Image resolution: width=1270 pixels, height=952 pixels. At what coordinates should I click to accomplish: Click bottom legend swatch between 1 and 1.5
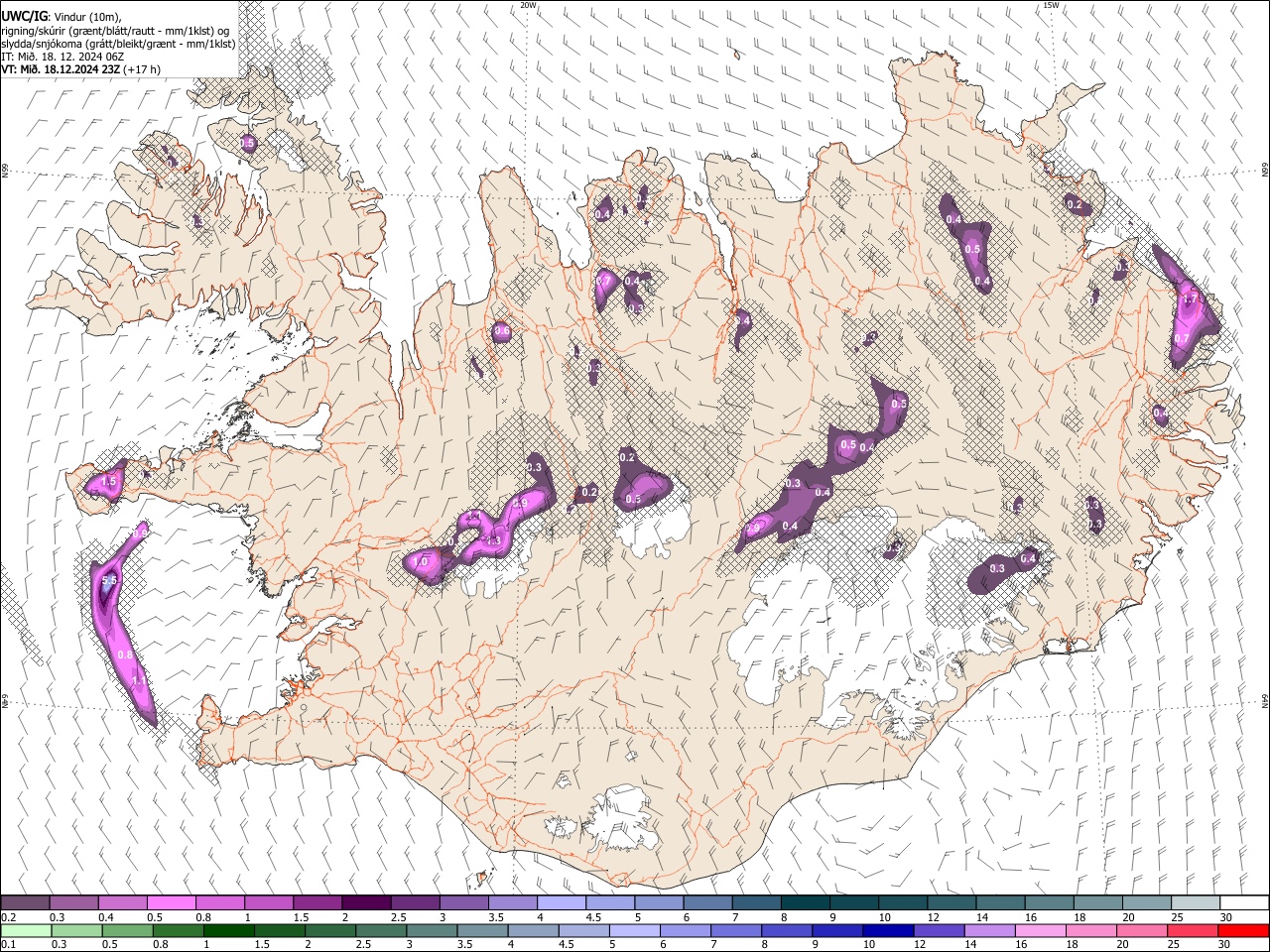click(x=228, y=930)
